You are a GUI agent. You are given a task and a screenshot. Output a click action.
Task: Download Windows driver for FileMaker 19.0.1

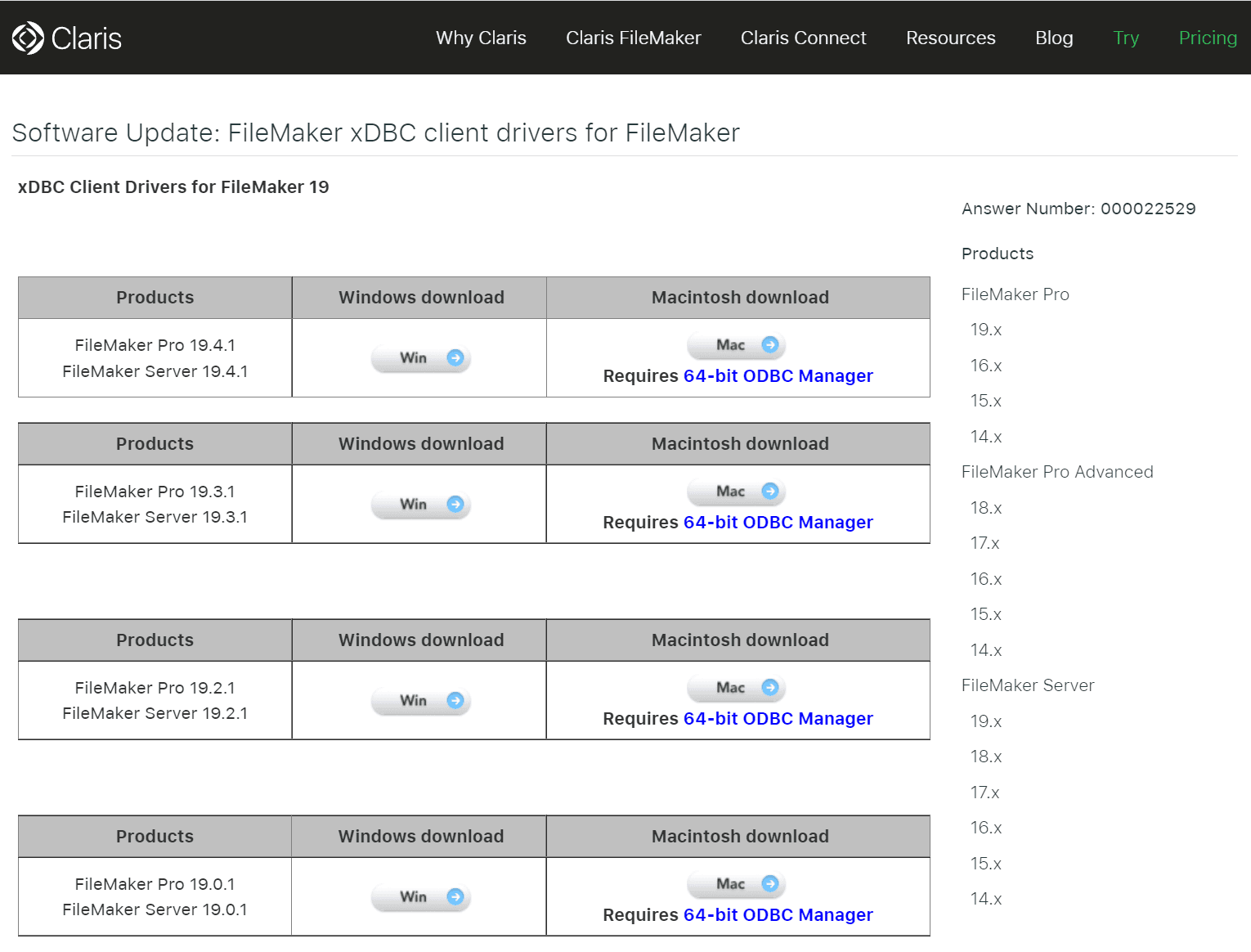(x=421, y=897)
